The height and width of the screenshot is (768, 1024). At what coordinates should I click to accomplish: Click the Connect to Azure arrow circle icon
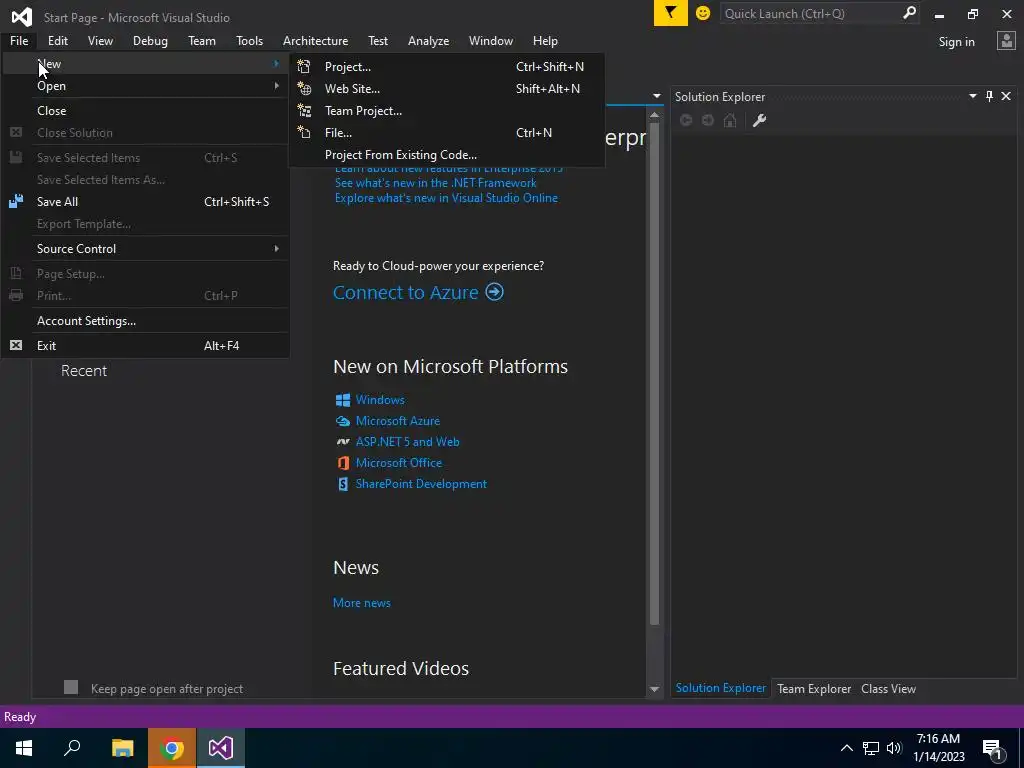494,292
